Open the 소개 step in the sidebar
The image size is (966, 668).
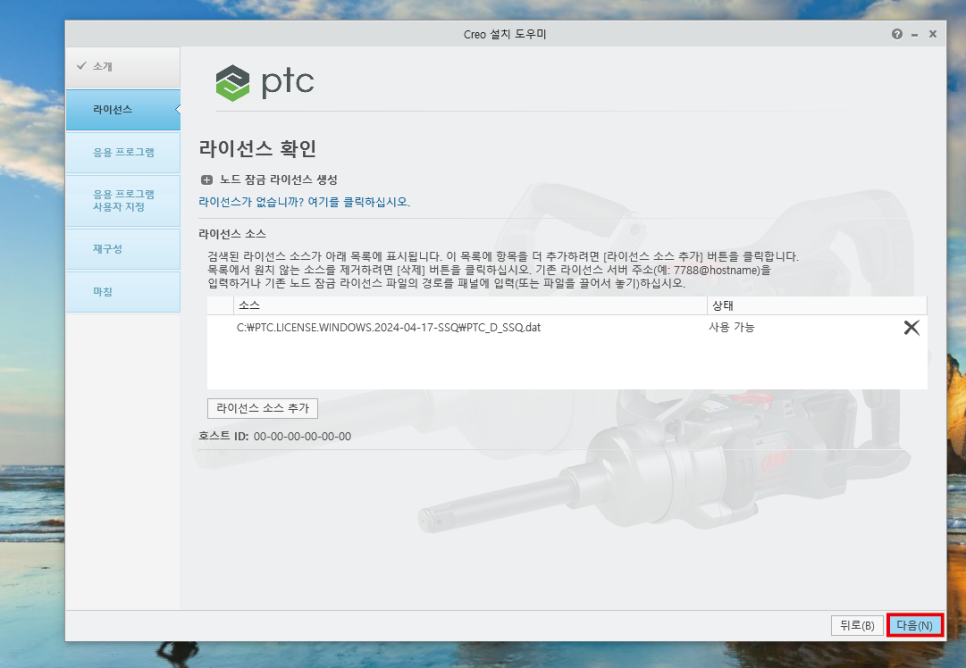point(123,67)
